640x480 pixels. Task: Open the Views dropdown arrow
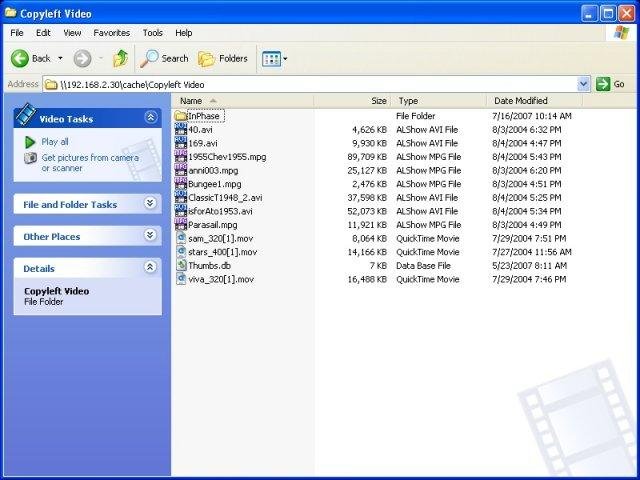click(285, 59)
